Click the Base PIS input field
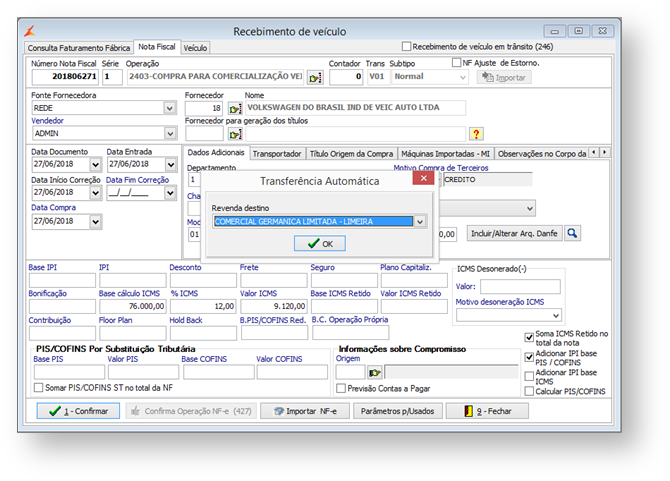The image size is (670, 481). [69, 372]
